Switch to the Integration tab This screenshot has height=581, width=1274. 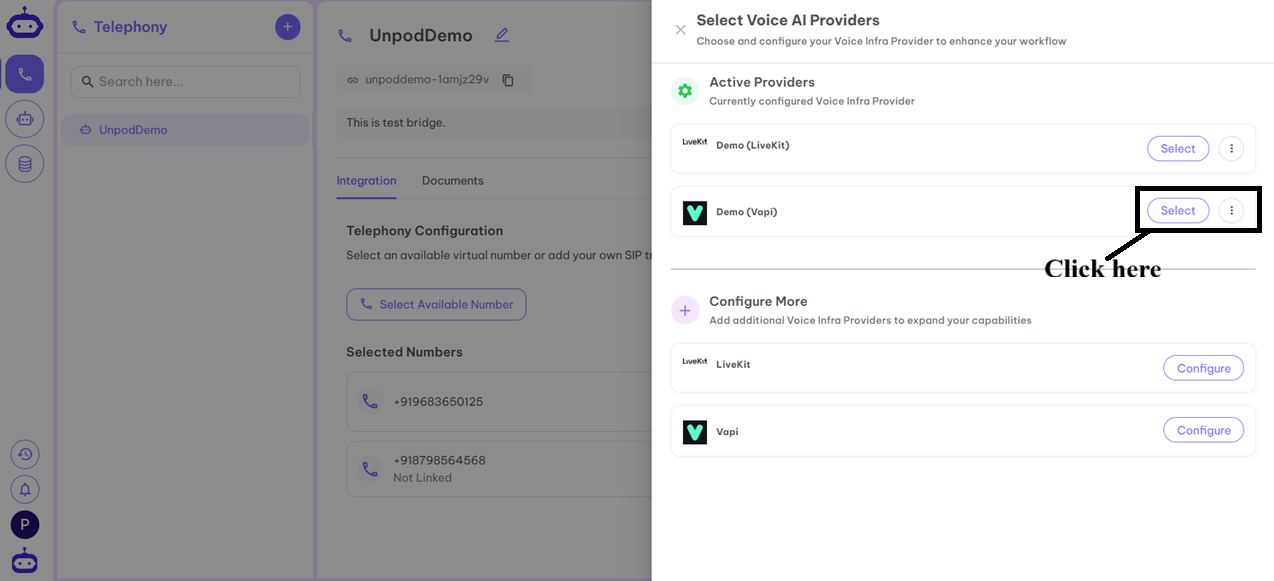(x=366, y=181)
